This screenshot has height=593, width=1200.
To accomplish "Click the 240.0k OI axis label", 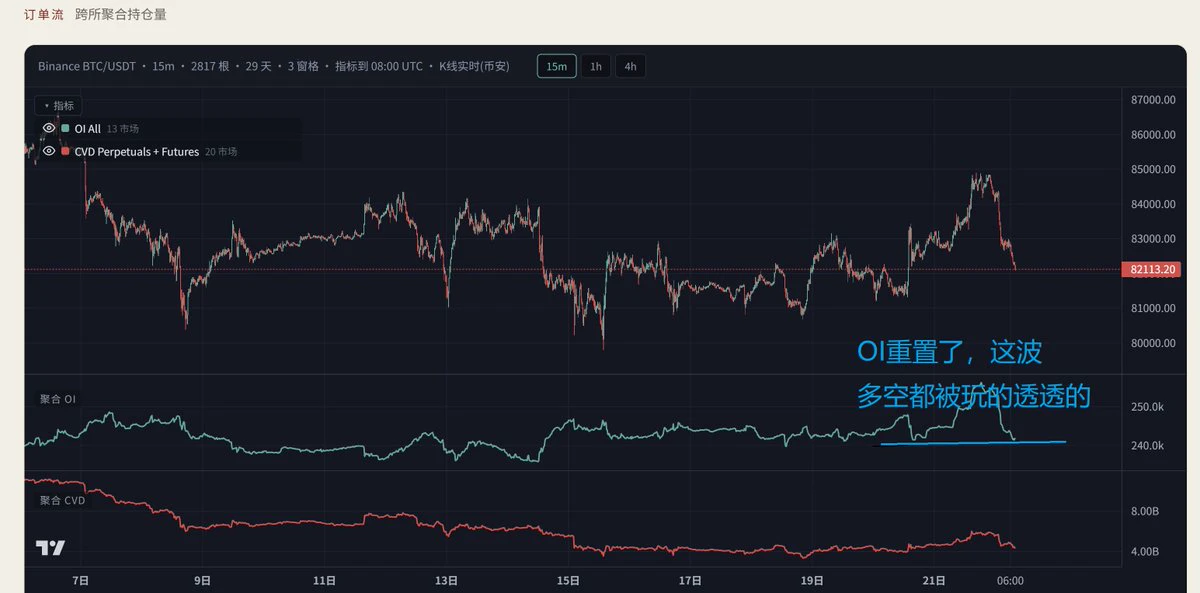I will coord(1147,446).
